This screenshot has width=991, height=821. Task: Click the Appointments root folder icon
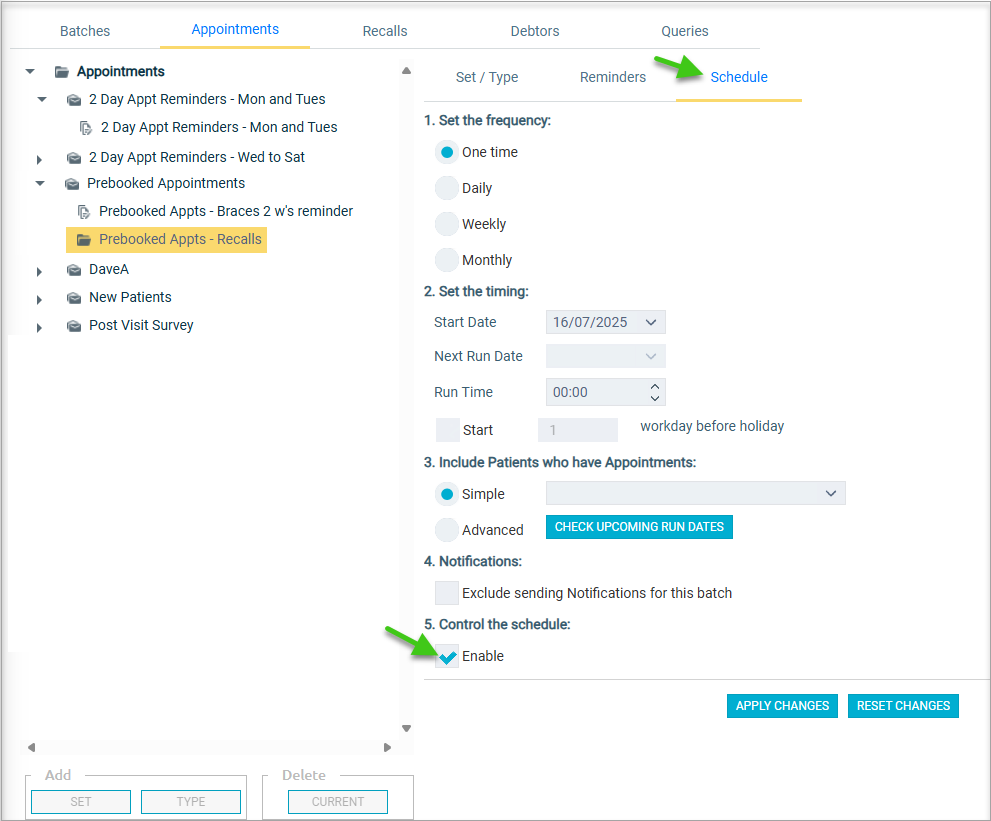tap(61, 72)
